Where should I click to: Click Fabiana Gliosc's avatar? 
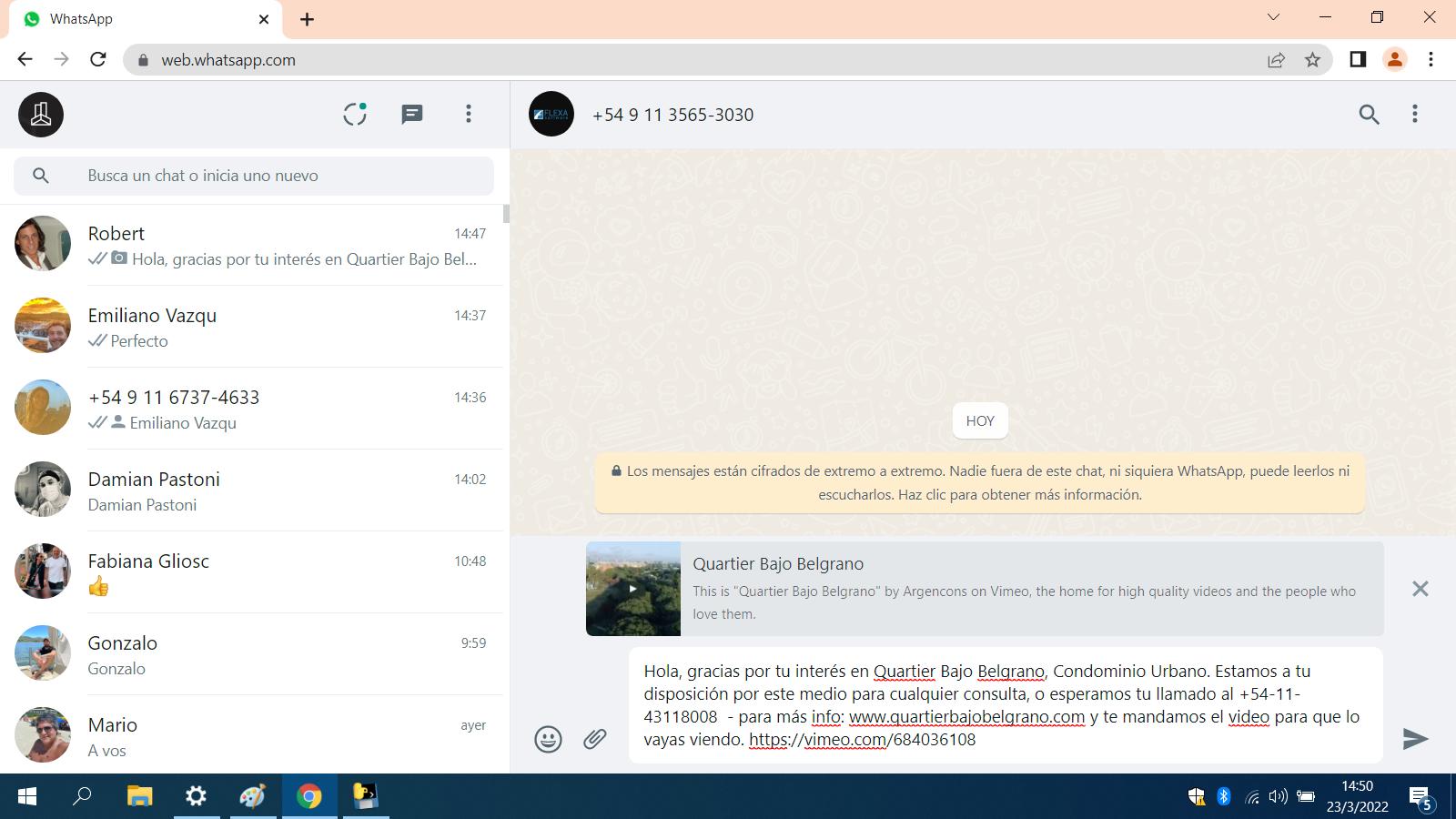click(x=43, y=571)
